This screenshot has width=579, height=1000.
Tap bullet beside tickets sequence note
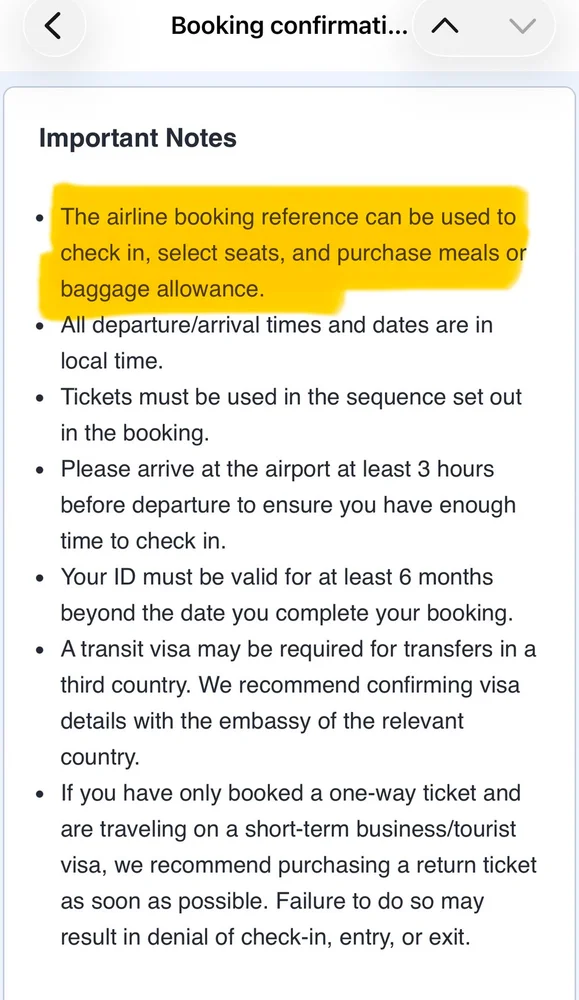pos(41,398)
